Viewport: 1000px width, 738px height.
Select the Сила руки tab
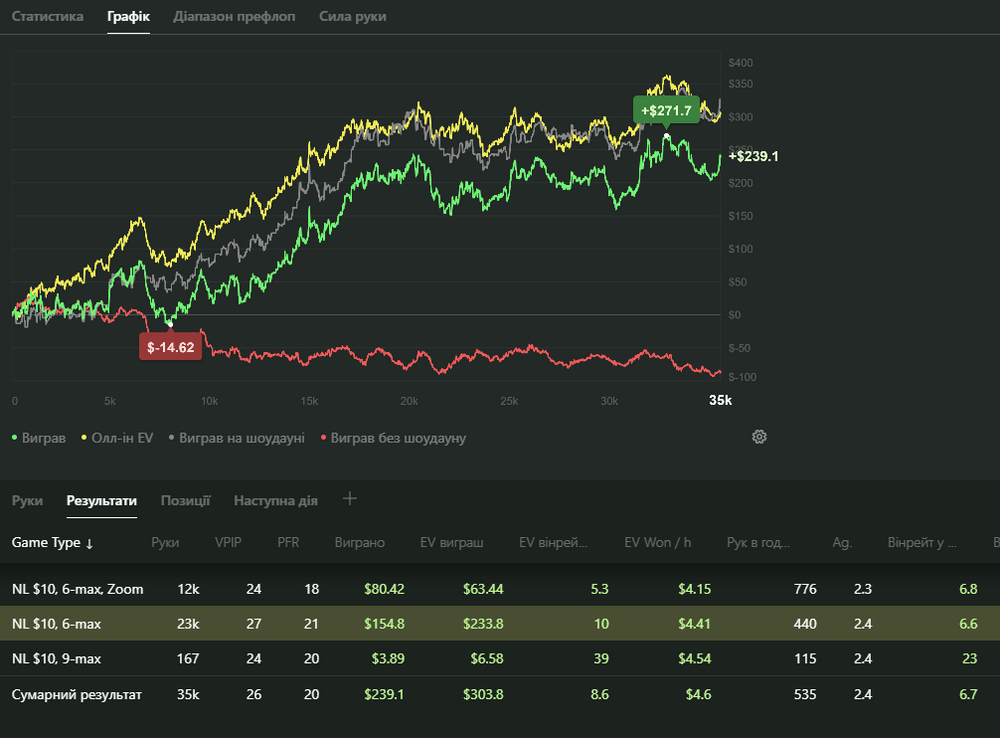coord(352,17)
